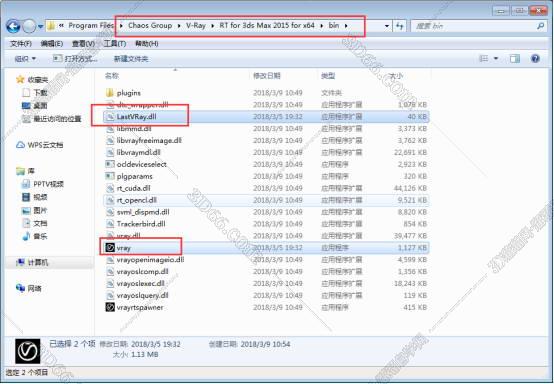554x384 pixels.
Task: Click the 库 libraries icon in sidebar
Action: pos(20,171)
